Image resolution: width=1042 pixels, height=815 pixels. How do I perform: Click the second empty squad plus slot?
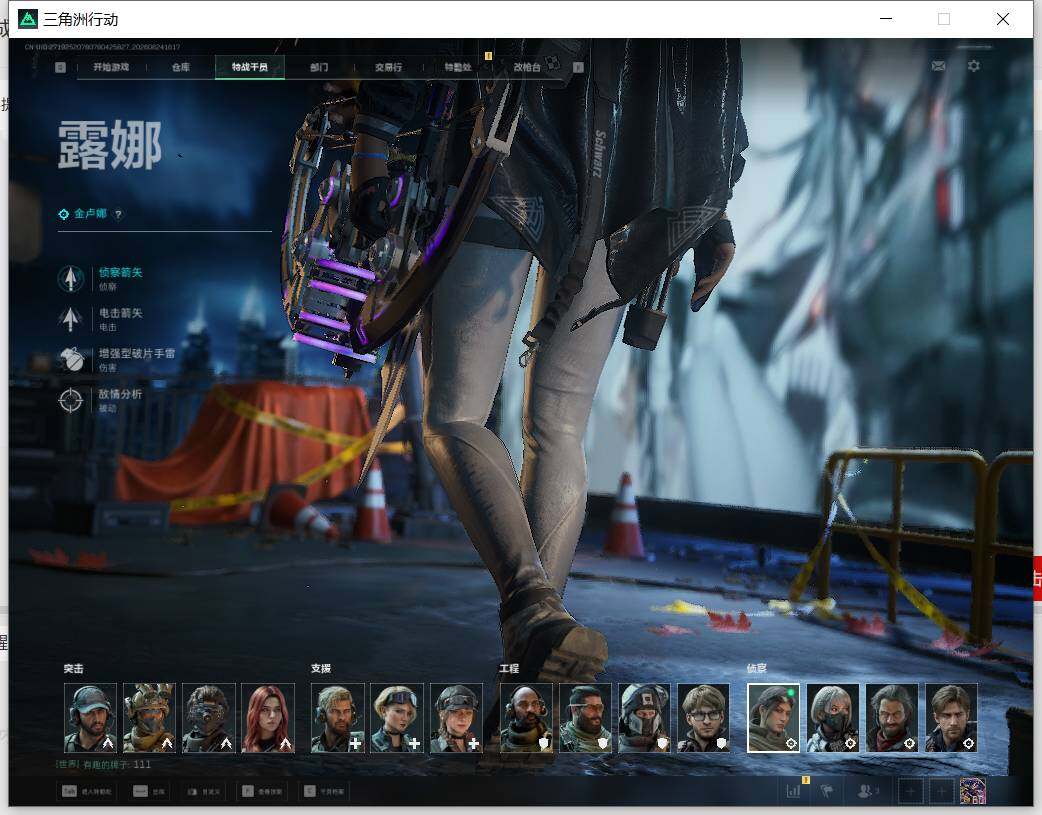pos(941,791)
